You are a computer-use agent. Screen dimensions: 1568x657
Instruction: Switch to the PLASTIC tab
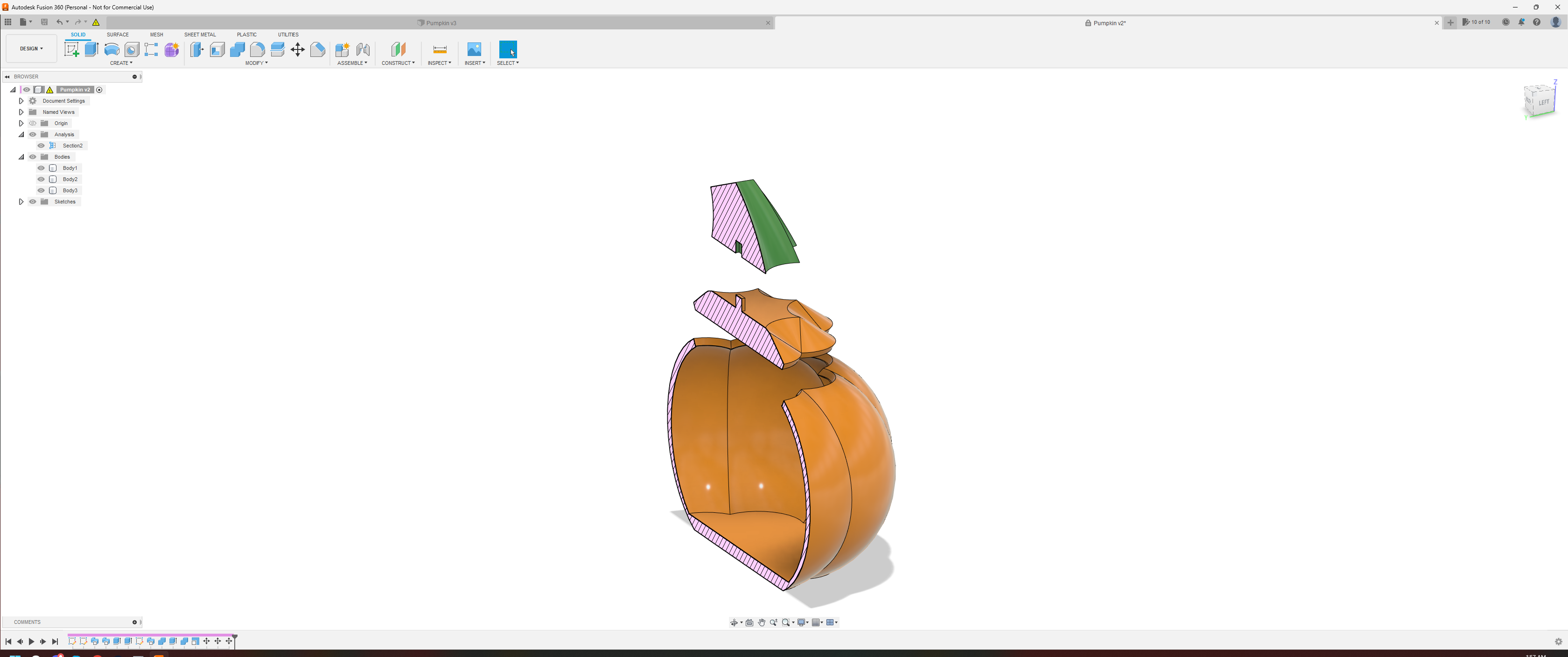[x=246, y=35]
